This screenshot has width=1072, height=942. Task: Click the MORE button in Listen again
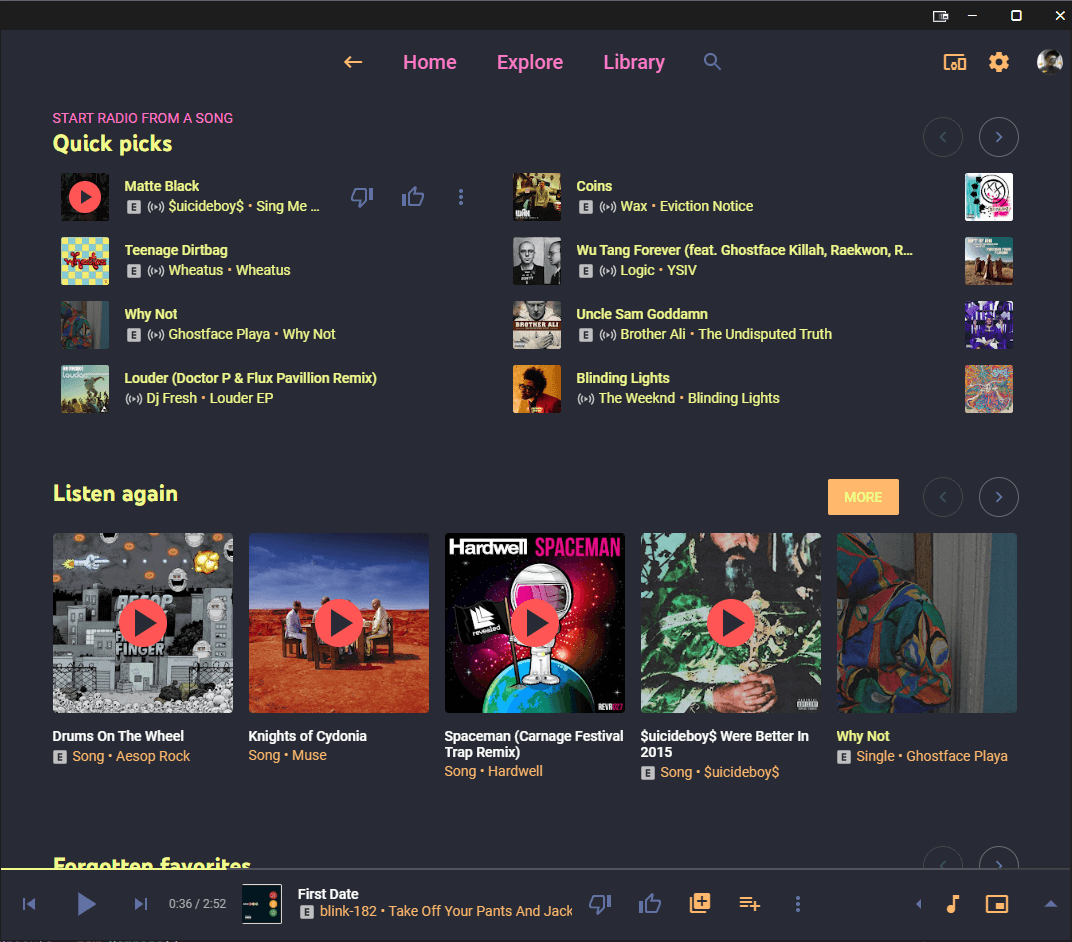click(862, 496)
